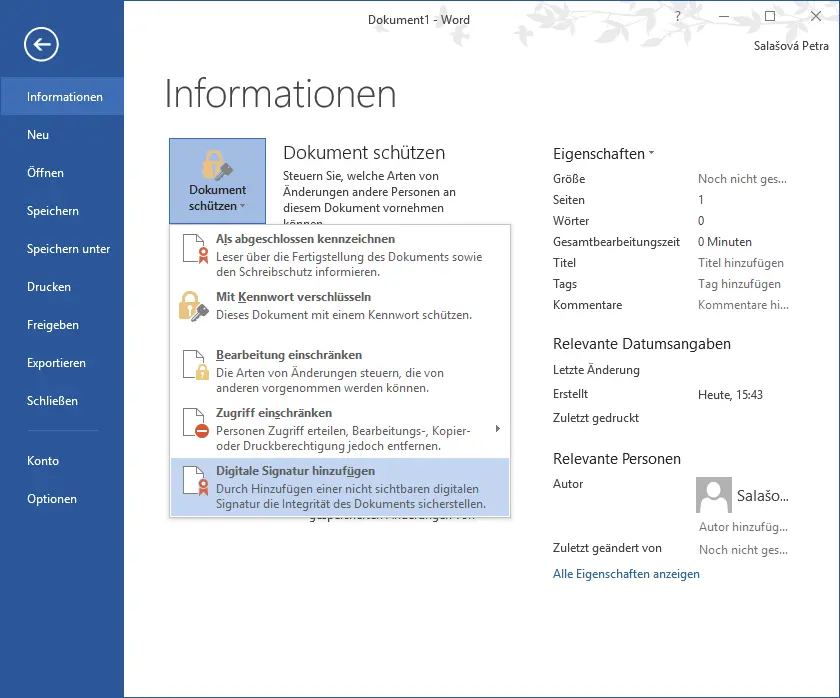Go back with the circled arrow icon
Viewport: 840px width, 698px height.
[41, 44]
